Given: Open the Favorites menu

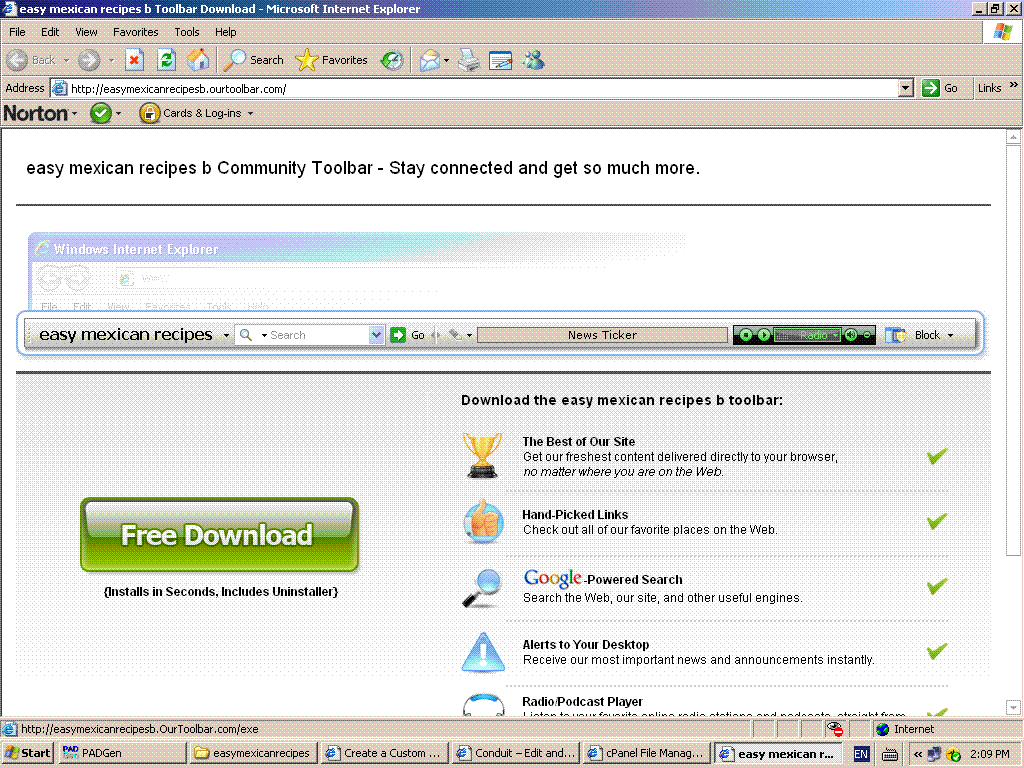Looking at the screenshot, I should click(x=135, y=31).
